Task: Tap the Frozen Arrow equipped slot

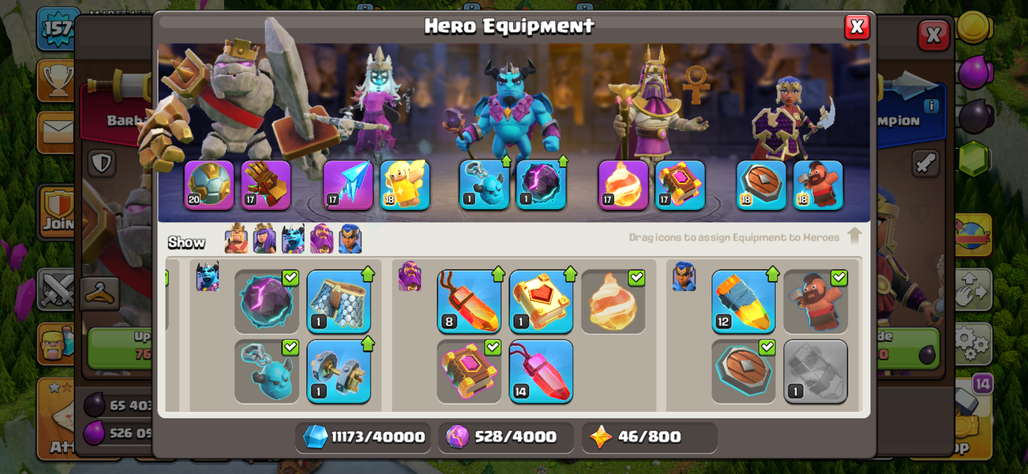Action: (348, 185)
